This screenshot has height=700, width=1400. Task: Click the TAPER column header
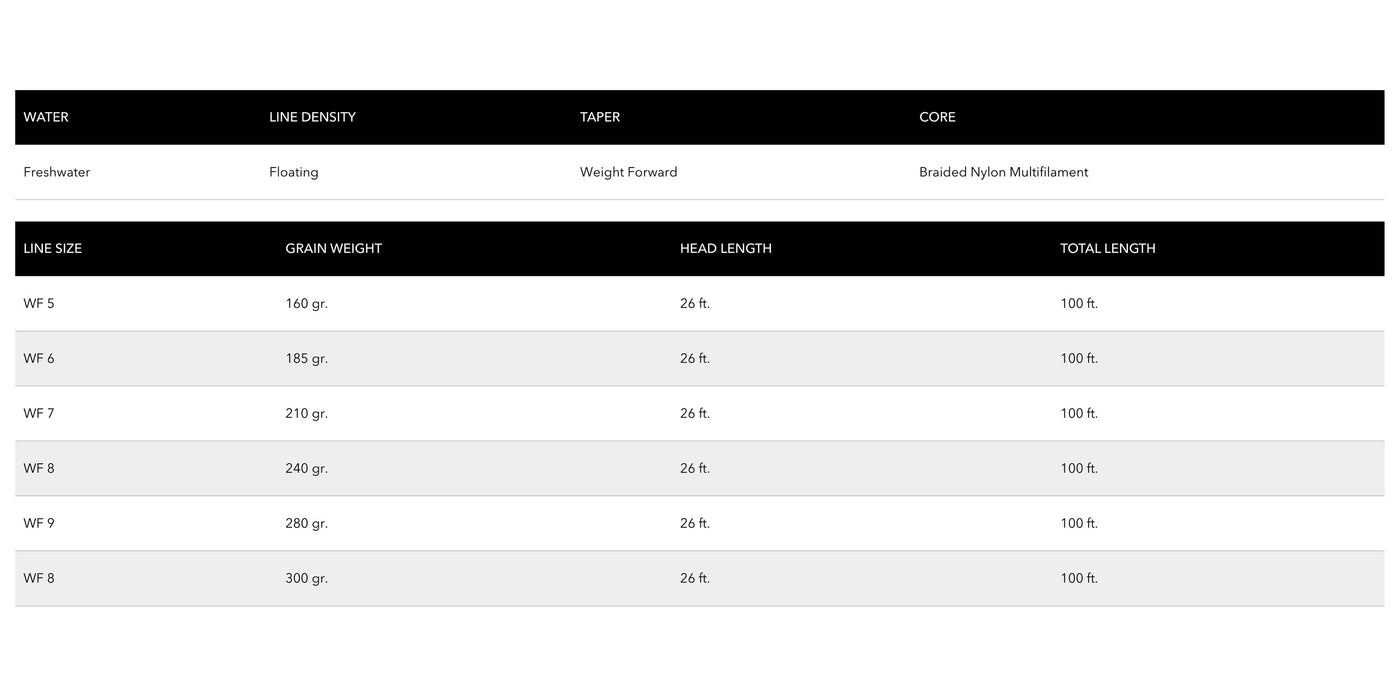tap(600, 117)
